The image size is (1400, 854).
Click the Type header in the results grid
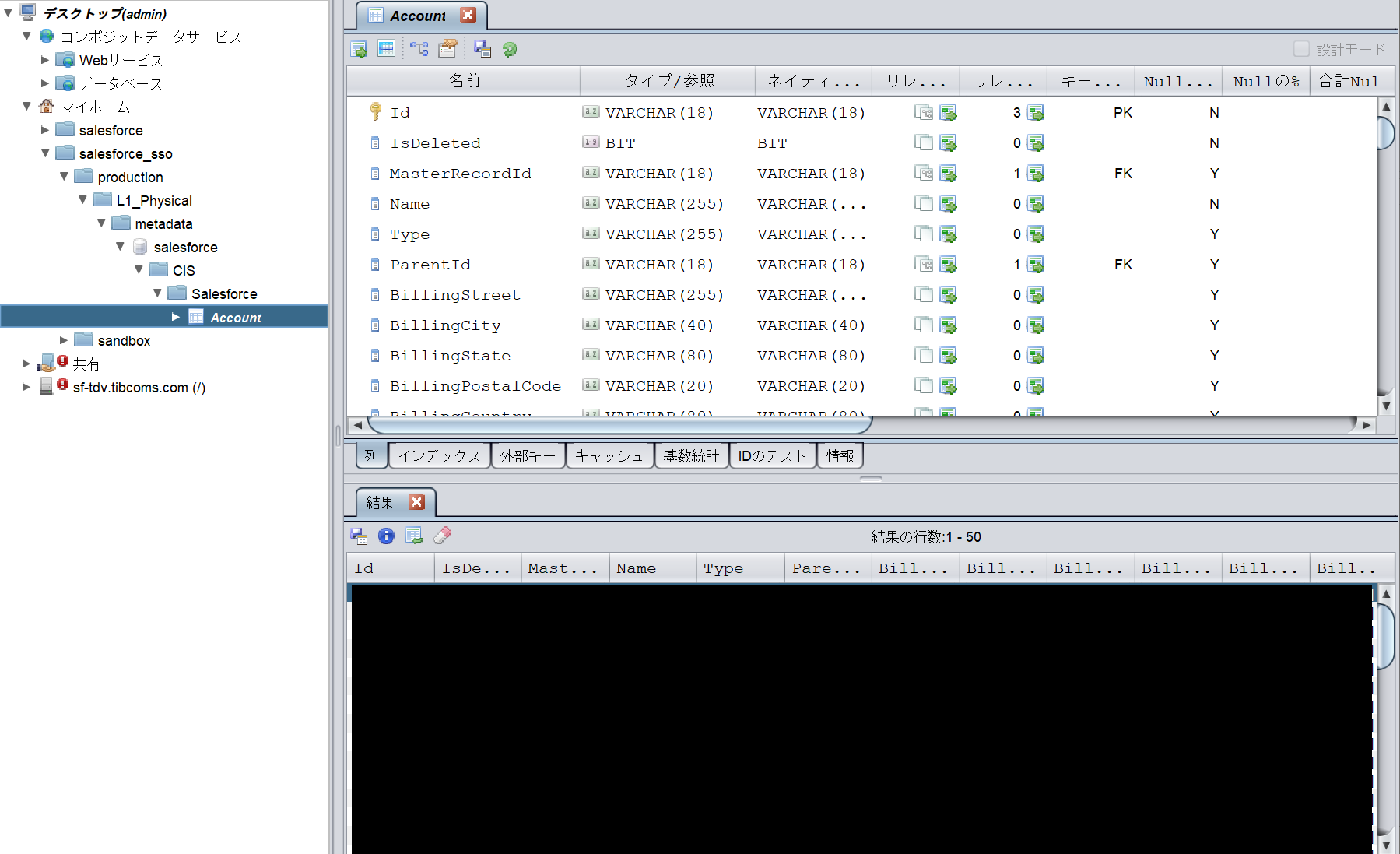tap(740, 568)
